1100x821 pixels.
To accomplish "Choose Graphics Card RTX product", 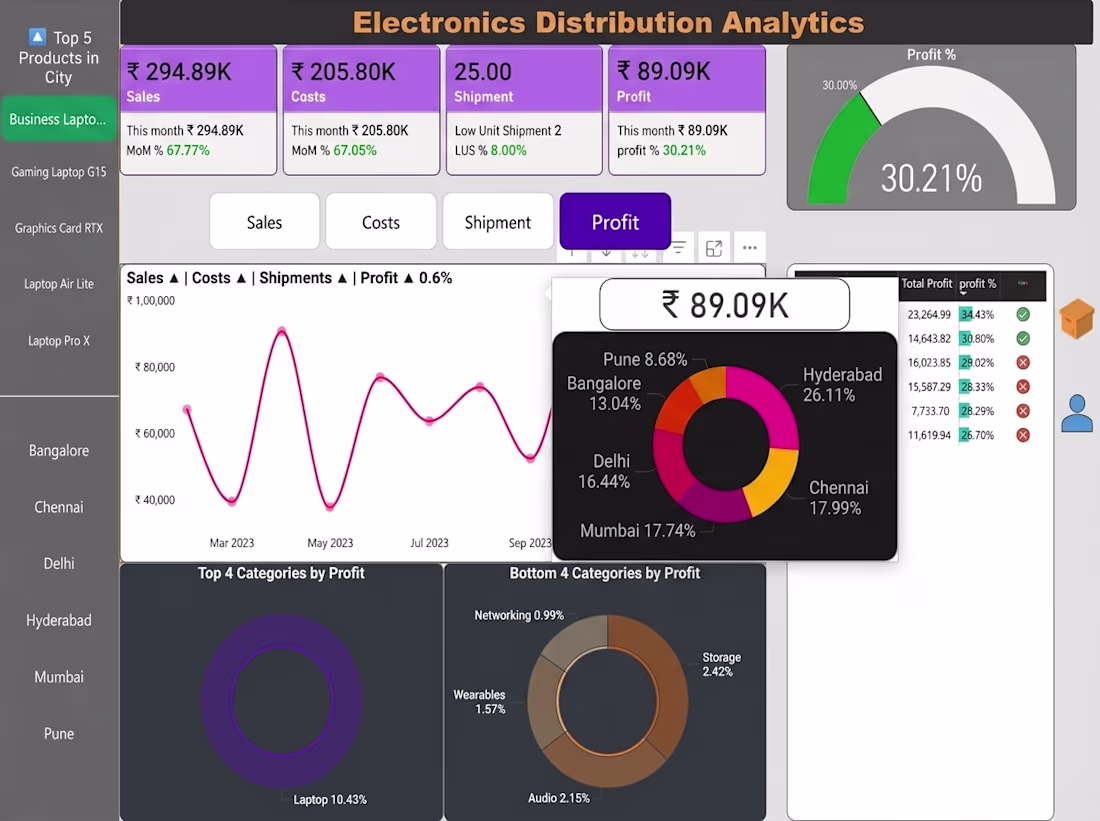I will 58,228.
